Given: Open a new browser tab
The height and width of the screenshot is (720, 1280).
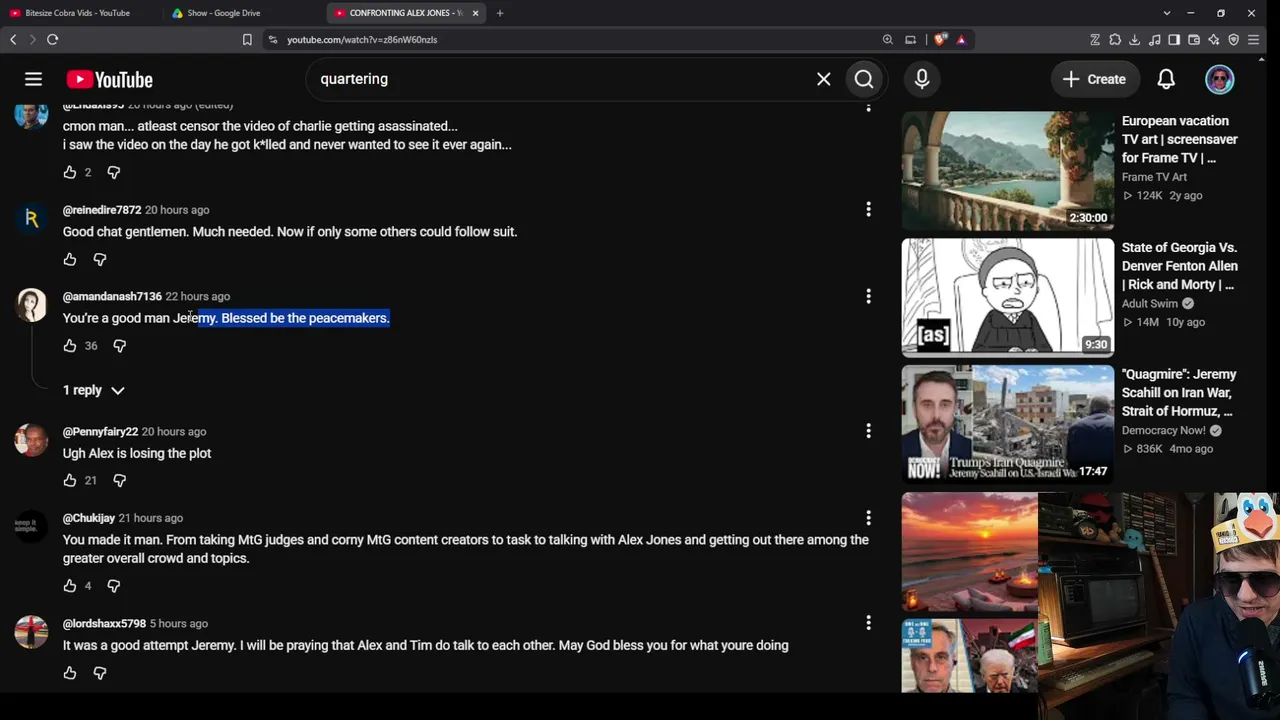Looking at the screenshot, I should tap(500, 13).
